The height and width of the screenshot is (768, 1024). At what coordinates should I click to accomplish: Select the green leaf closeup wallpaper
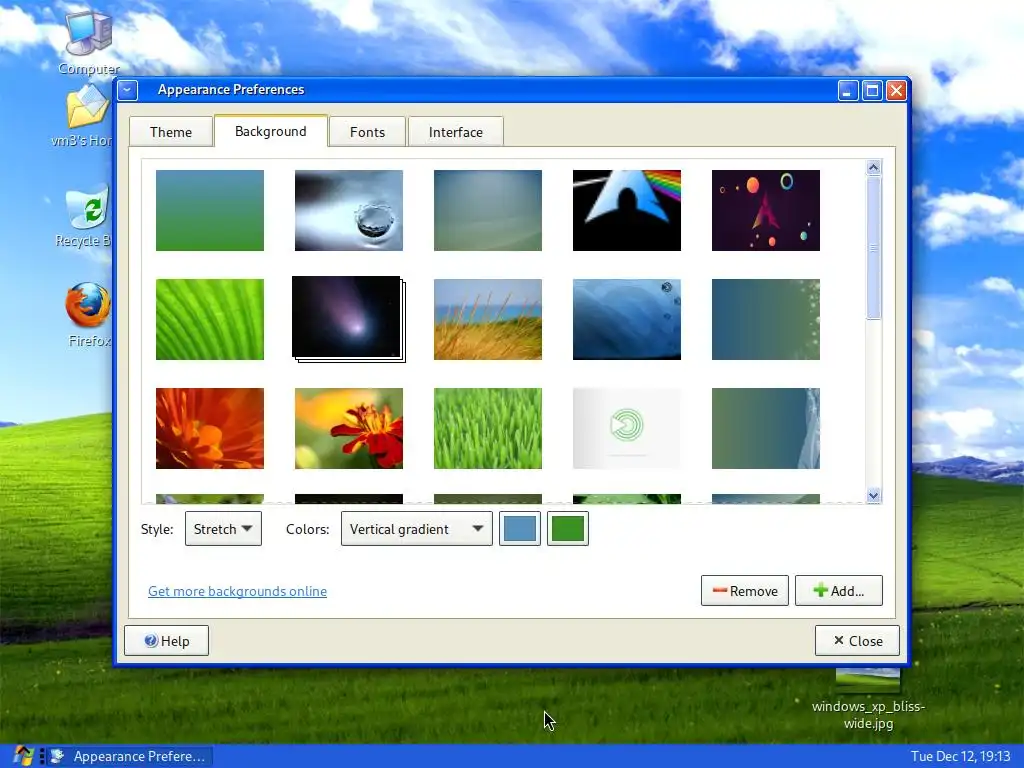[210, 319]
